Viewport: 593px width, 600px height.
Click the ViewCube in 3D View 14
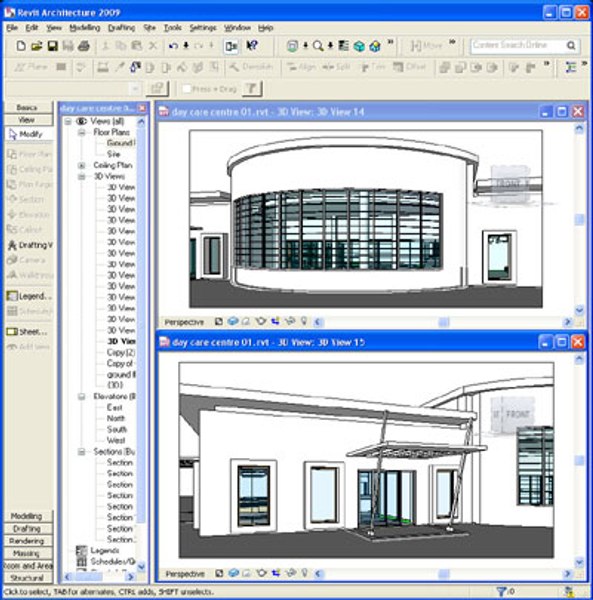coord(510,183)
